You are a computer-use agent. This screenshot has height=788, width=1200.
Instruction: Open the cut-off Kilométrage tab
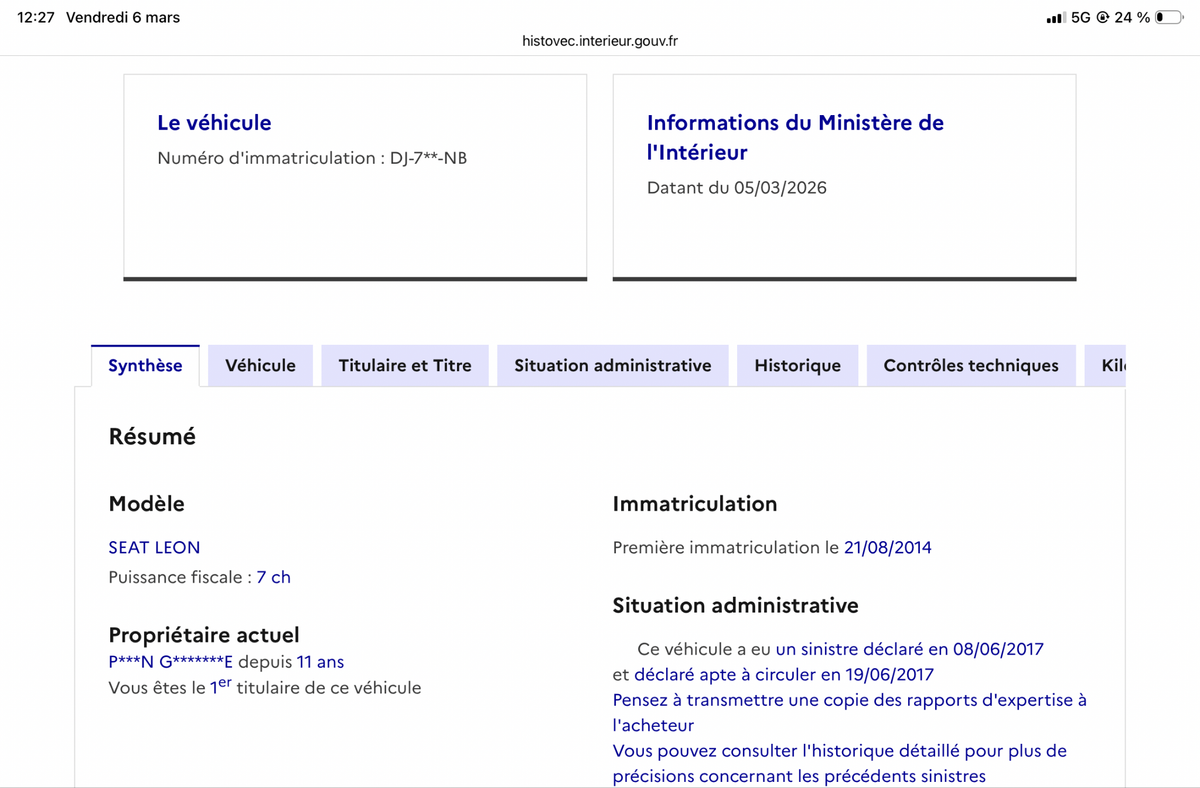coord(1106,365)
